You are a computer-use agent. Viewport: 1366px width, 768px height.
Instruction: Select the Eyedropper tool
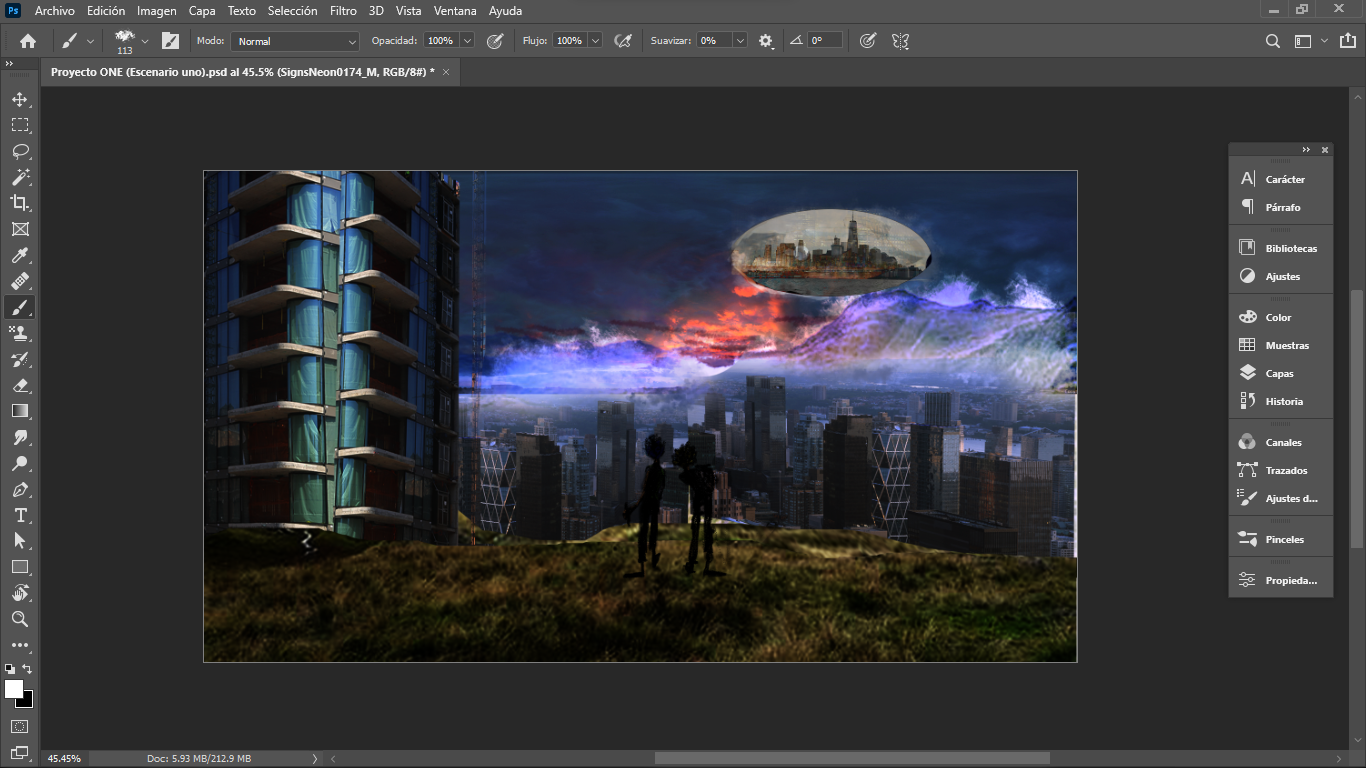coord(20,255)
